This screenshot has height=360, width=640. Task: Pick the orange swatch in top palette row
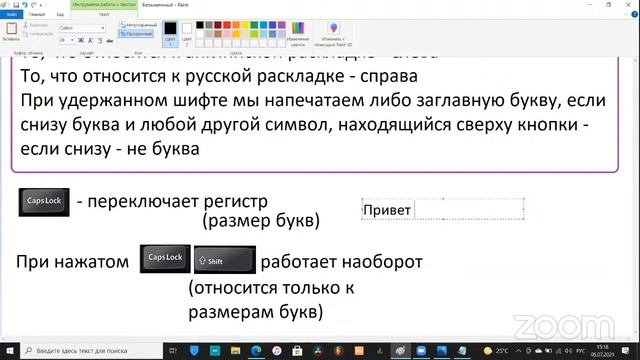click(x=236, y=25)
